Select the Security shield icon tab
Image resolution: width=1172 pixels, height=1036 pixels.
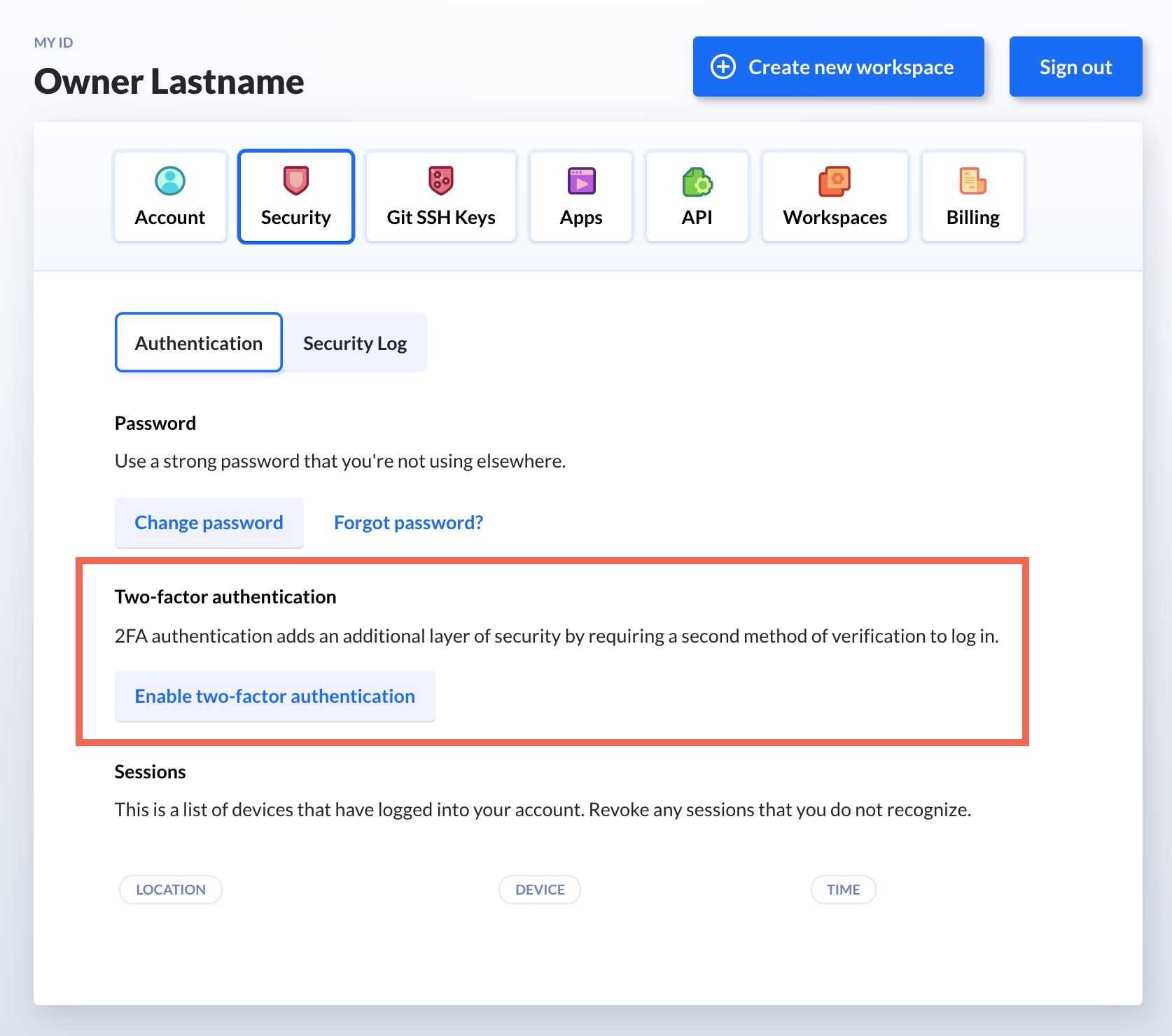pyautogui.click(x=296, y=197)
